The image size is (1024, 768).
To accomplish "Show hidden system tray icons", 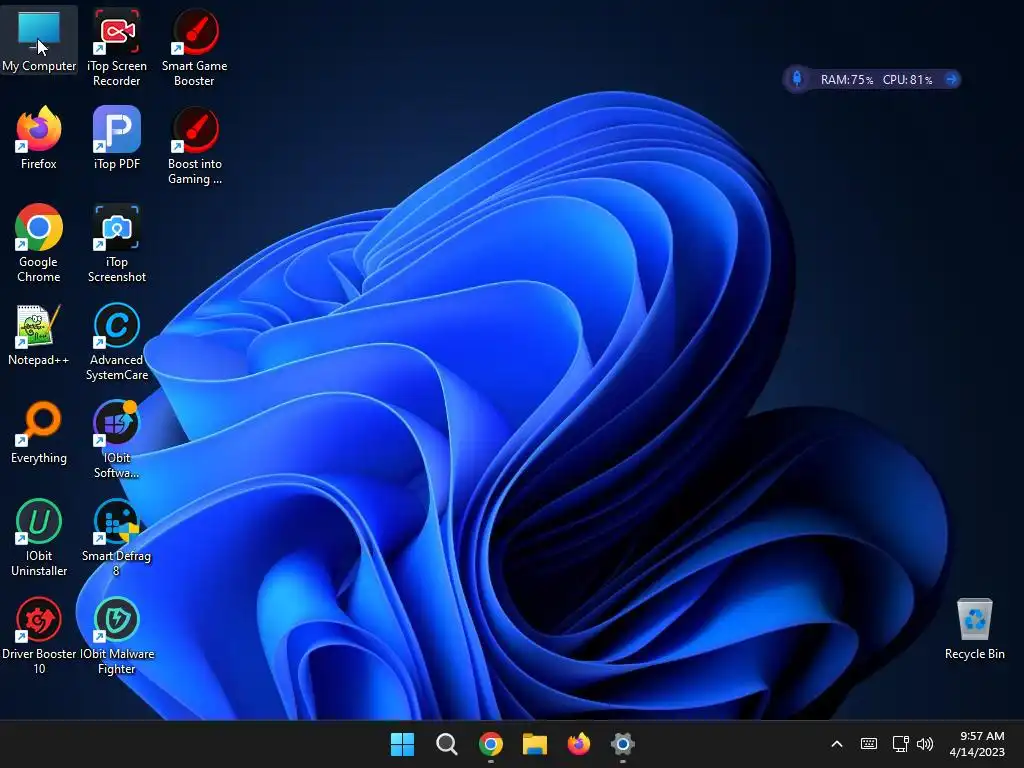I will pos(837,744).
